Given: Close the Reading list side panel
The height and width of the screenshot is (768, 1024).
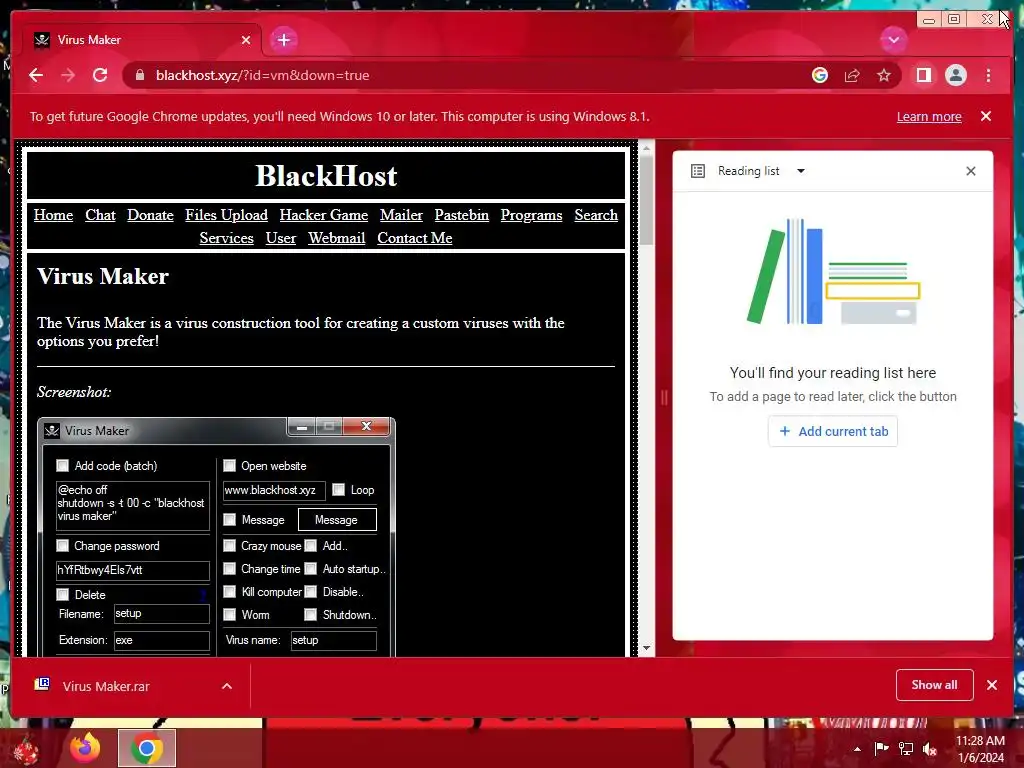Looking at the screenshot, I should tap(970, 171).
